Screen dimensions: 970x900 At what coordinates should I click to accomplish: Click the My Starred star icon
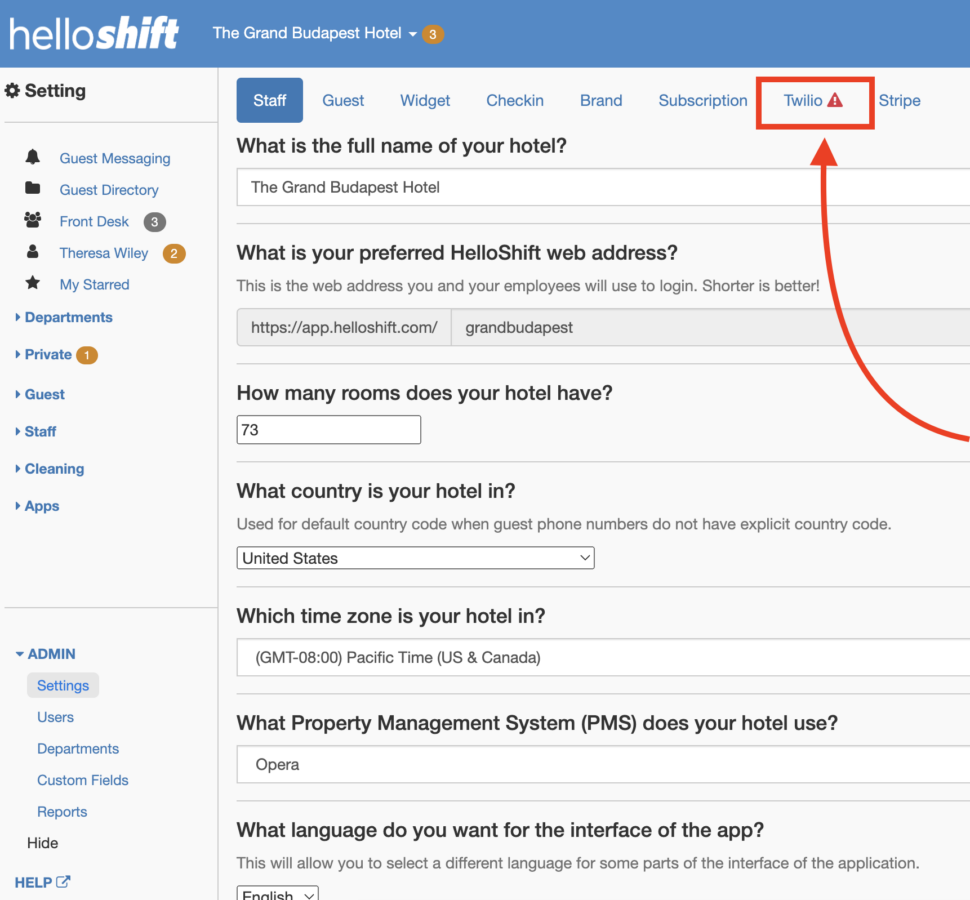[x=33, y=283]
